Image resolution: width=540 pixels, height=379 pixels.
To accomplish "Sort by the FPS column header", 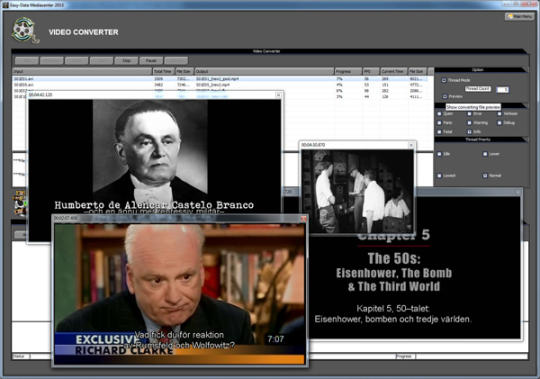I will click(x=371, y=71).
